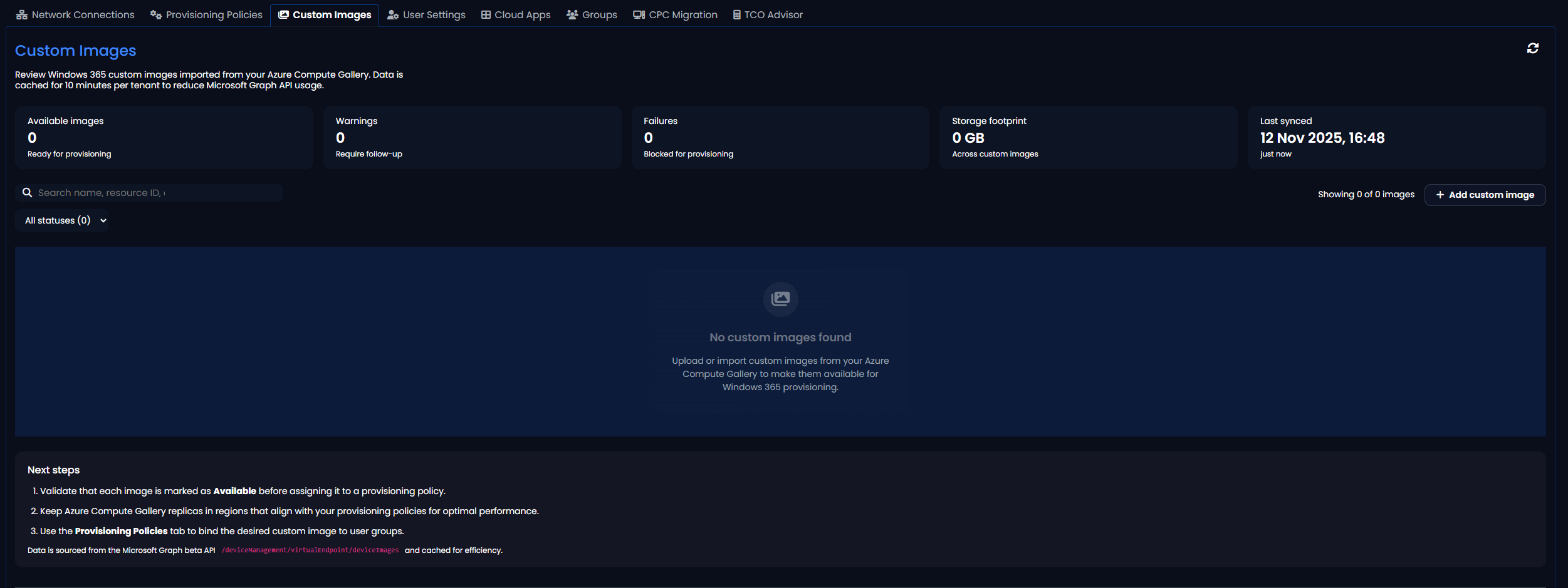The height and width of the screenshot is (588, 1568).
Task: Open the CPC Migration tab
Action: pyautogui.click(x=675, y=14)
